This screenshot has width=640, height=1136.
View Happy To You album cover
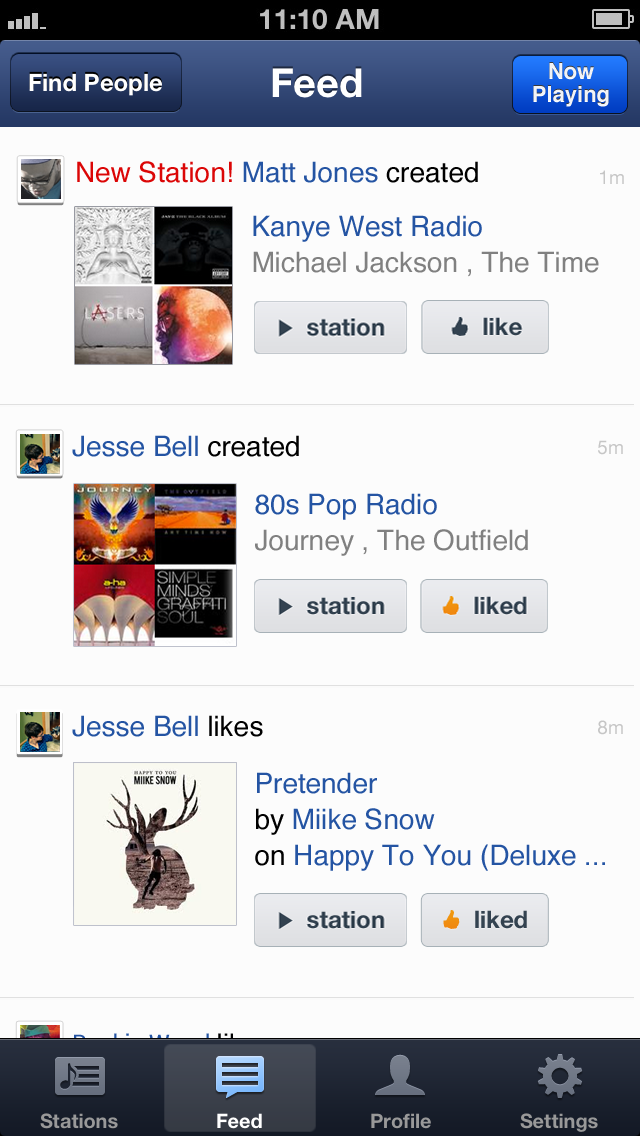155,844
